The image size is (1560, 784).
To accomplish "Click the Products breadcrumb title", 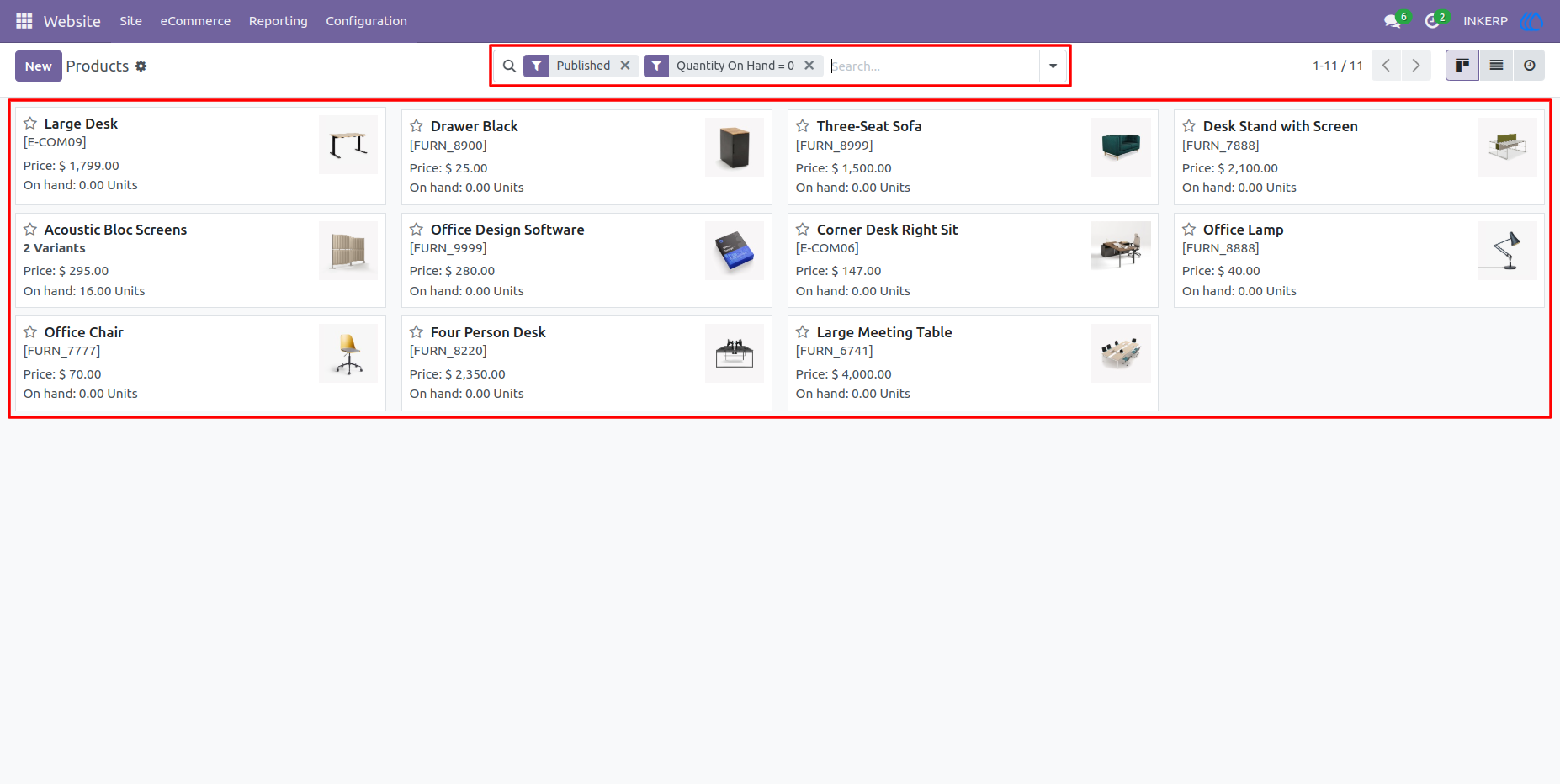I will [98, 66].
